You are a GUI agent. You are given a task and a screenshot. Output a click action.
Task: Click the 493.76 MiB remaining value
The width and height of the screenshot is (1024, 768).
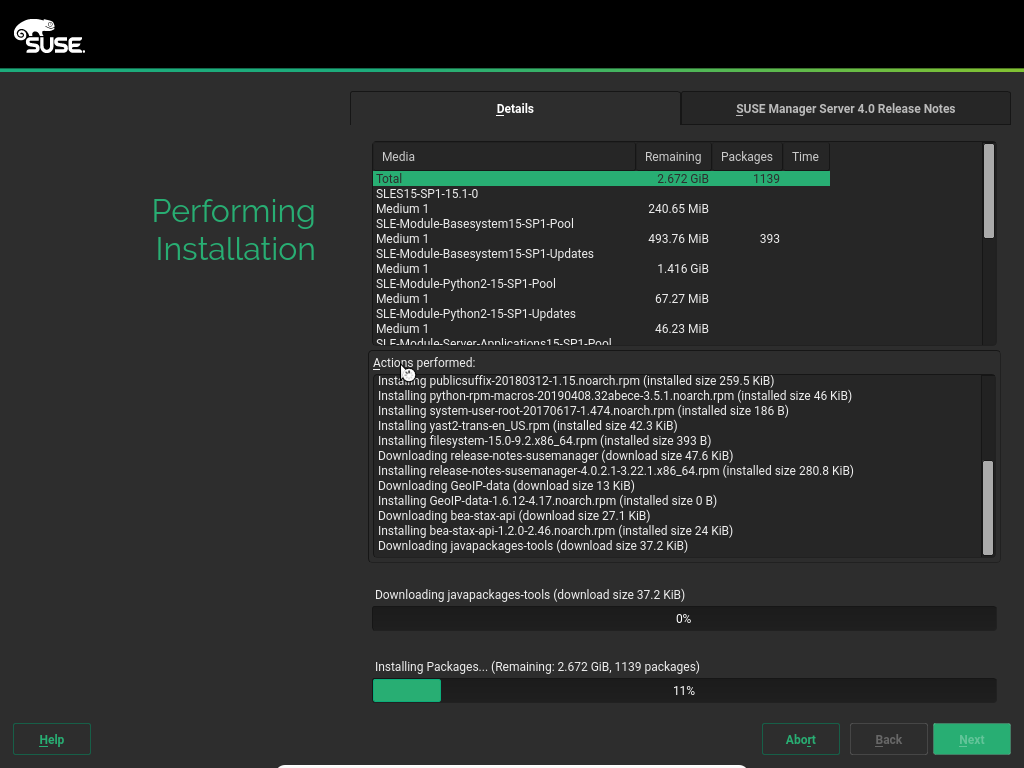678,239
